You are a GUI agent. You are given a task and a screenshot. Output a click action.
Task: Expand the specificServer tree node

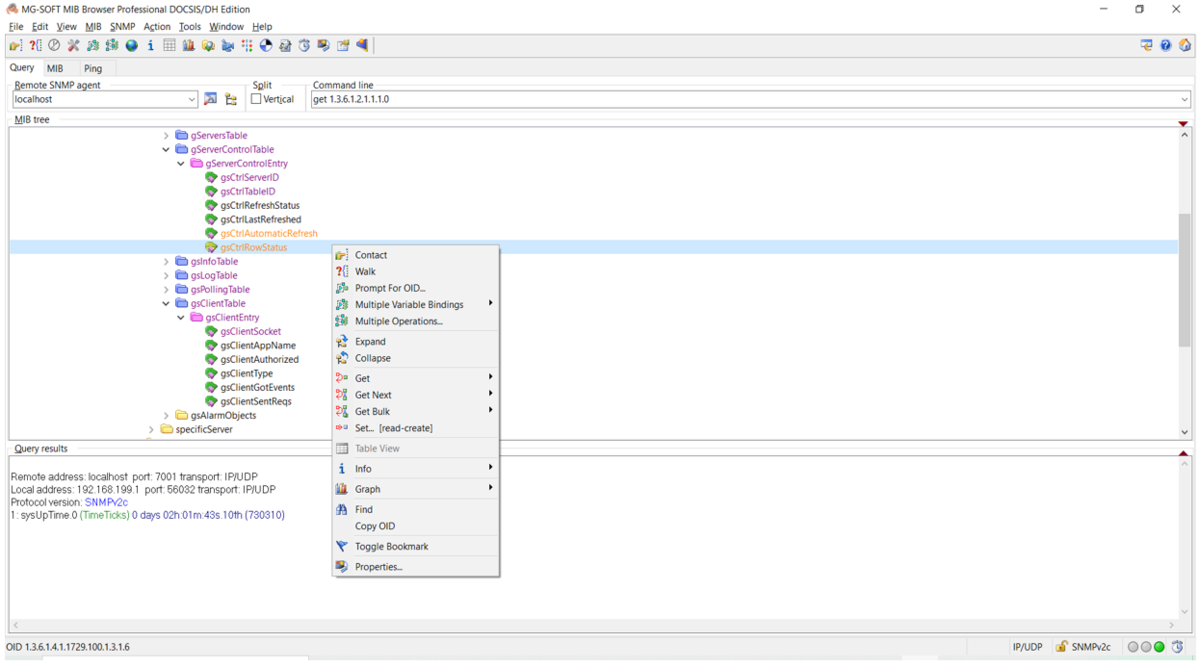pyautogui.click(x=151, y=429)
